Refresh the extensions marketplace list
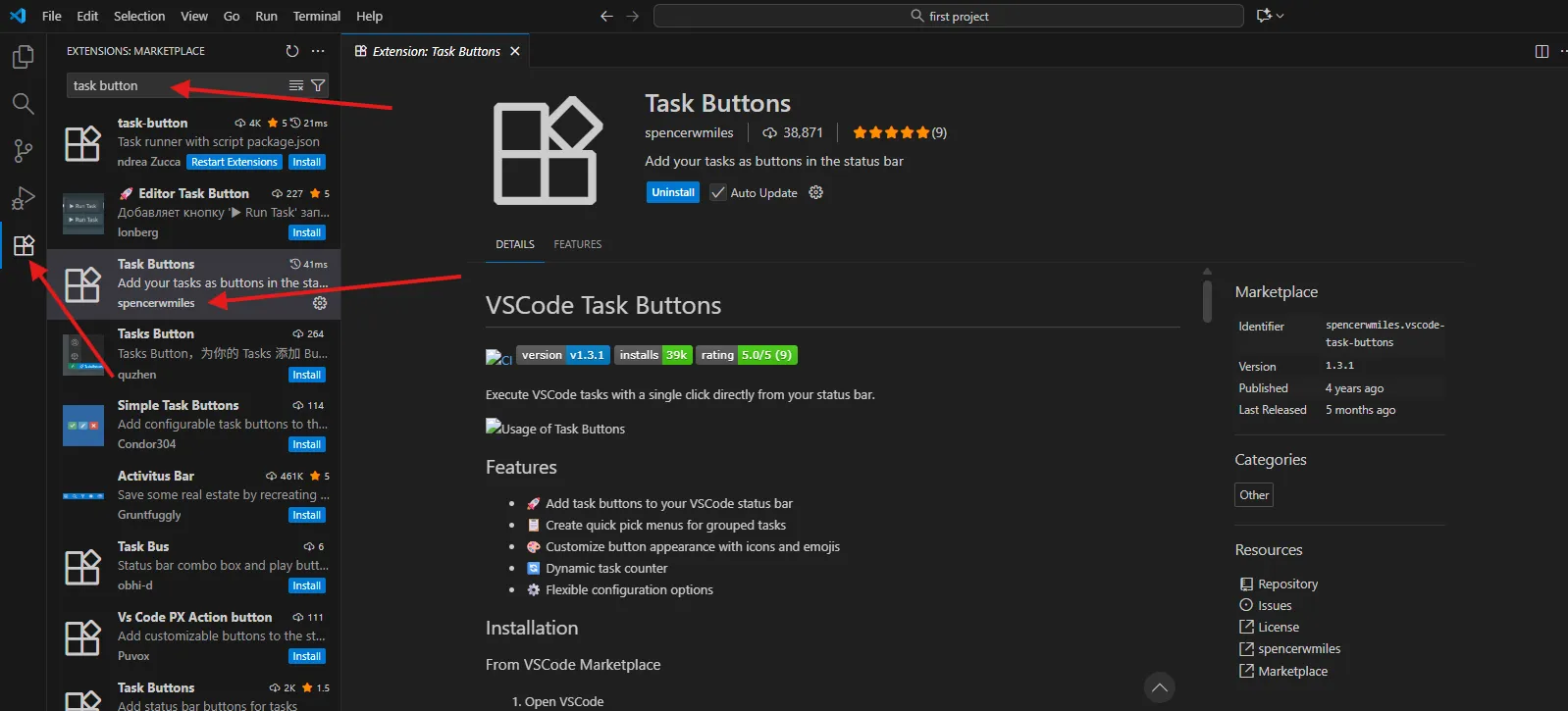This screenshot has height=711, width=1568. tap(291, 51)
